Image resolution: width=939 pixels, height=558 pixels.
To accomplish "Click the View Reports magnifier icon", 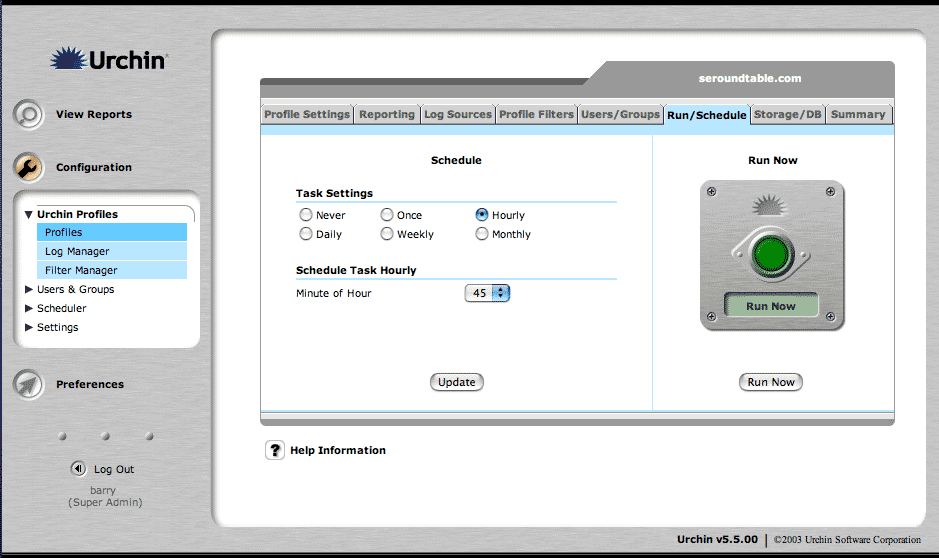I will click(28, 114).
